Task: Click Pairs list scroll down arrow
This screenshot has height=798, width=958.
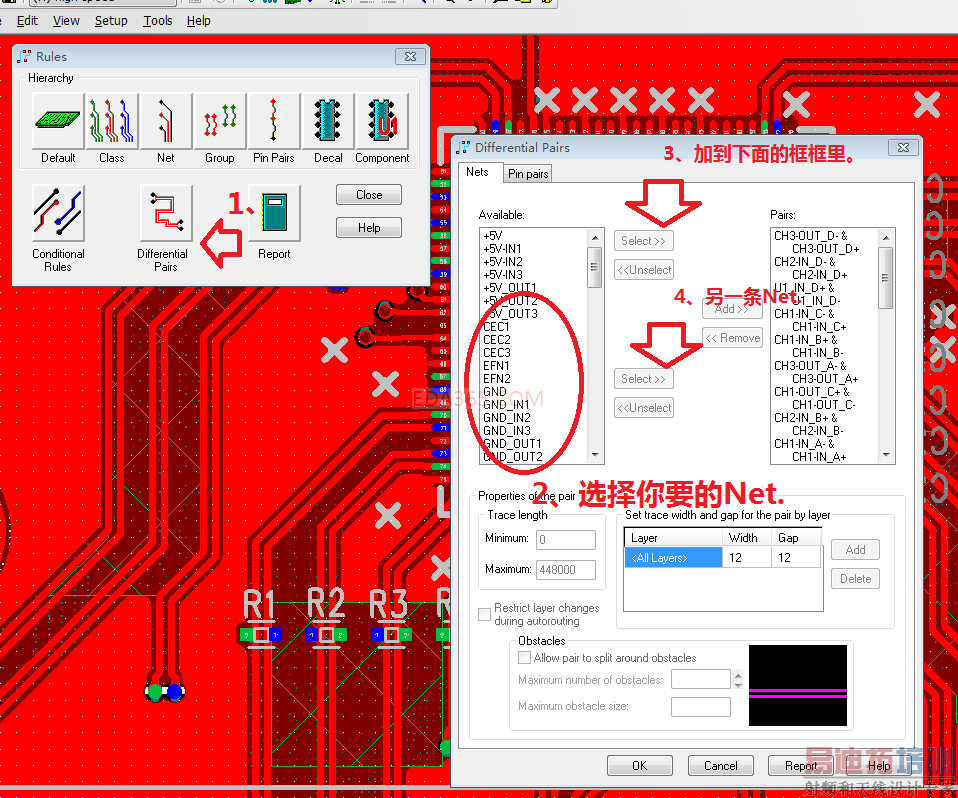Action: click(x=886, y=455)
